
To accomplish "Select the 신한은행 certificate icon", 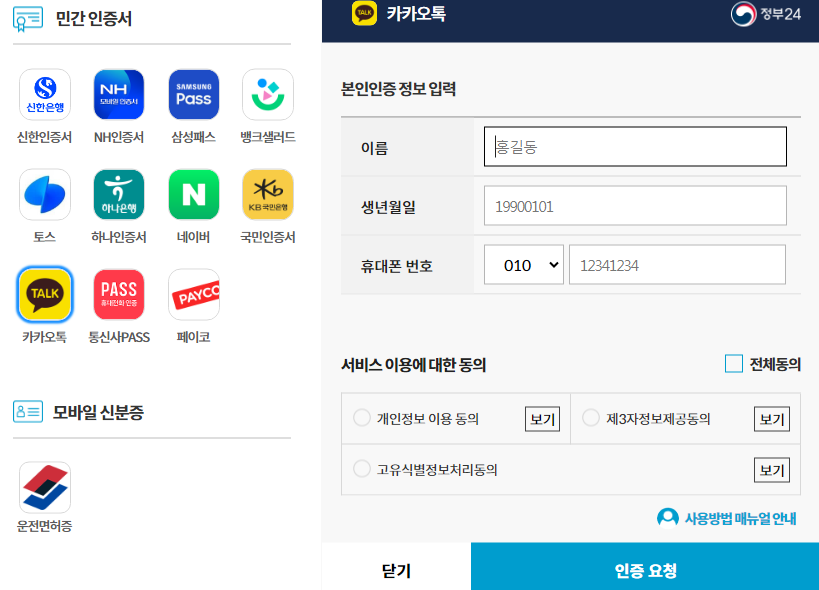I will [x=45, y=94].
